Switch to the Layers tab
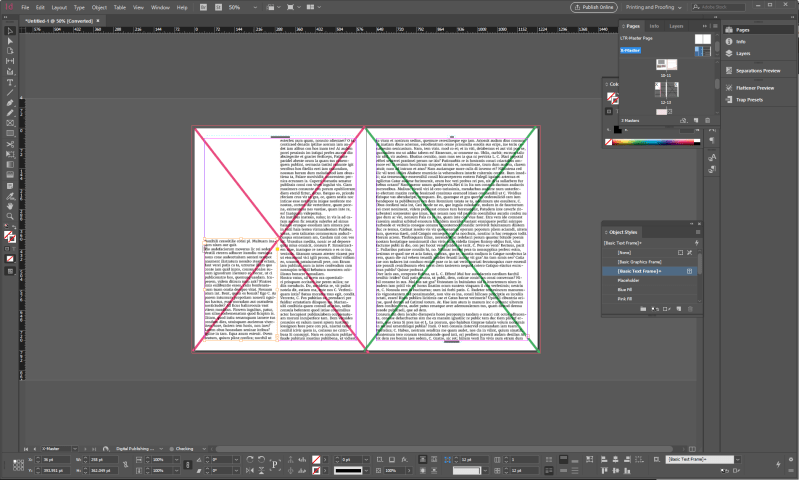Screen dimensions: 799x480 (676, 26)
